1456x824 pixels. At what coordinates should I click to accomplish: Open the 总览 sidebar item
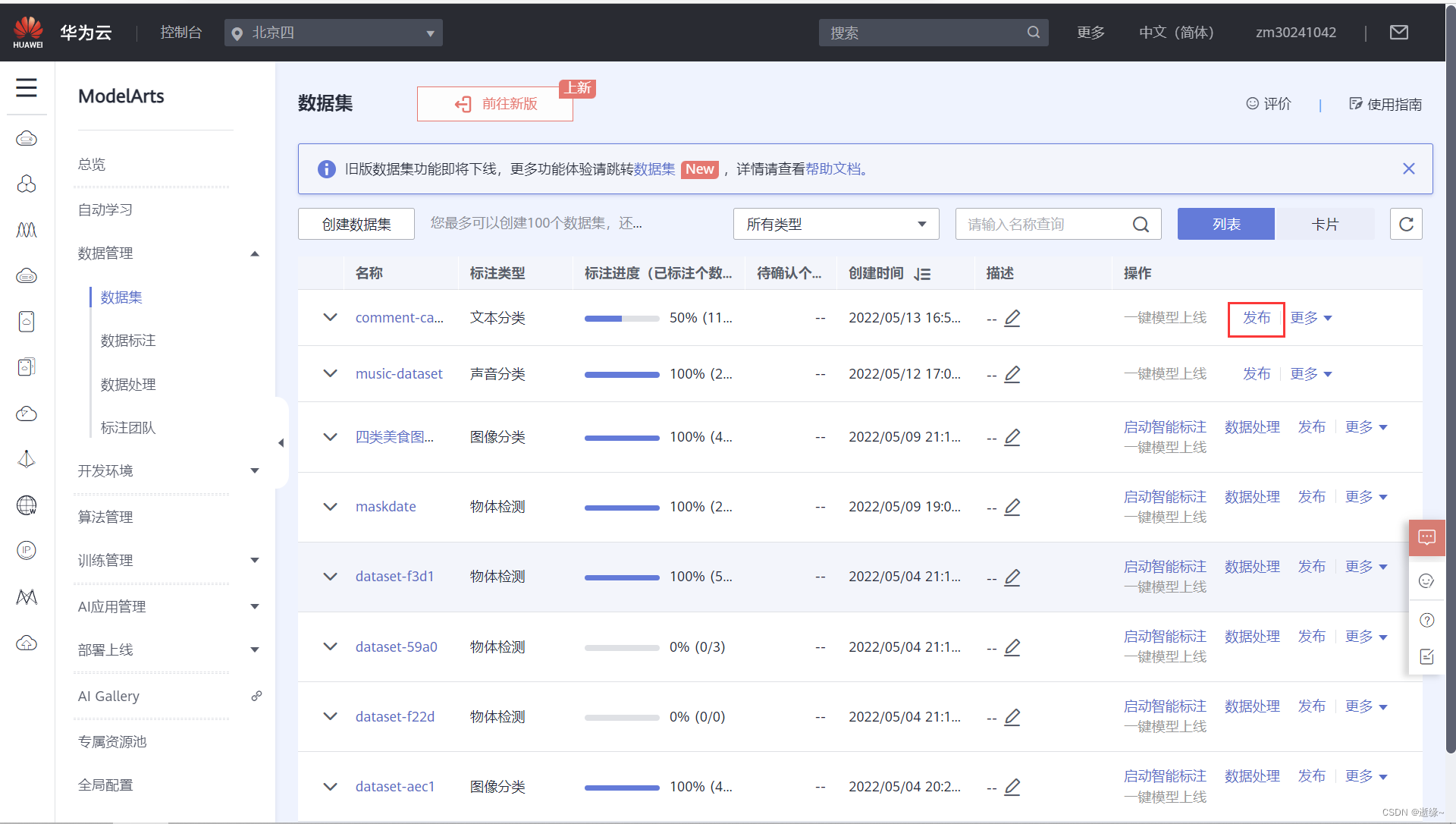tap(92, 165)
